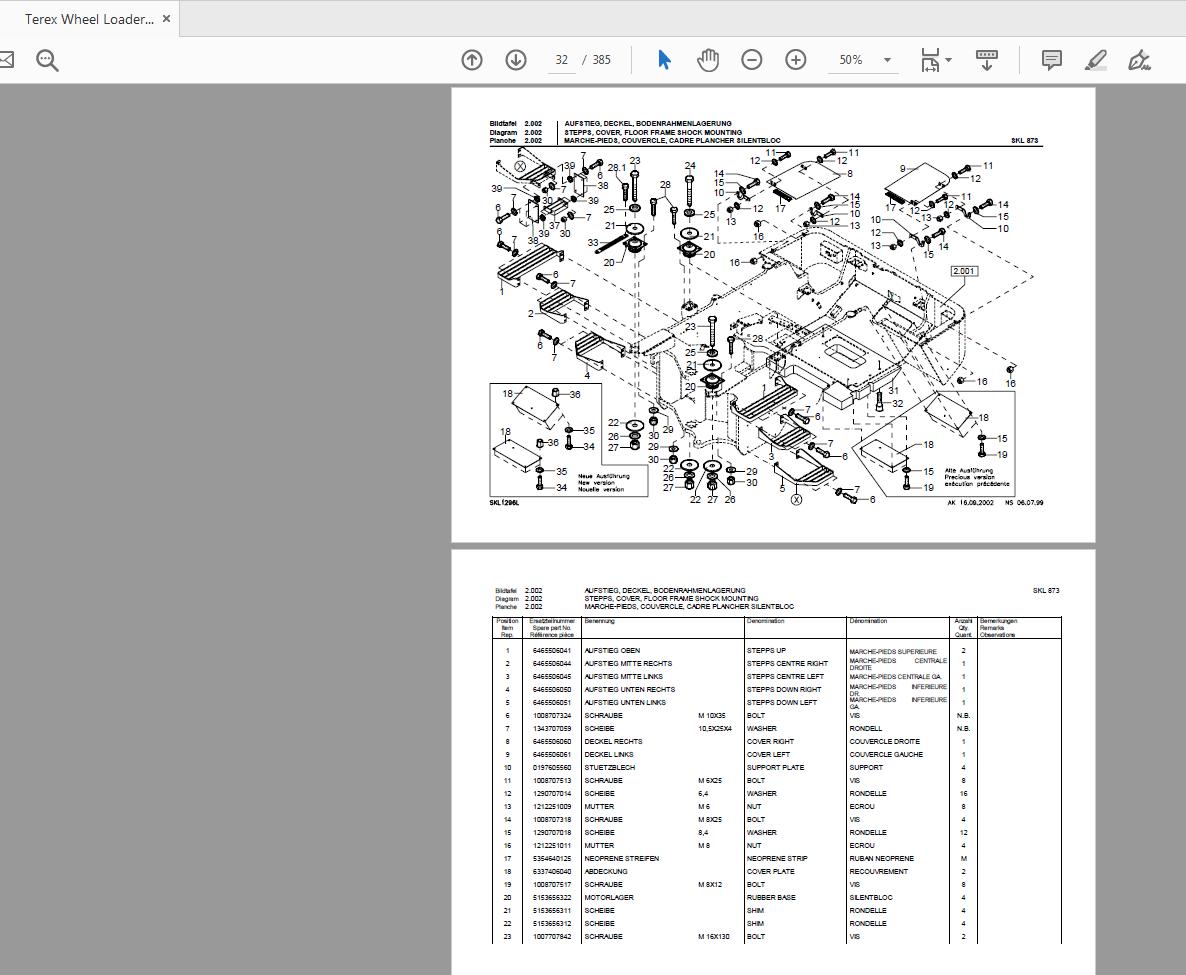
Task: Click part number 6465506041 in the table
Action: click(551, 651)
